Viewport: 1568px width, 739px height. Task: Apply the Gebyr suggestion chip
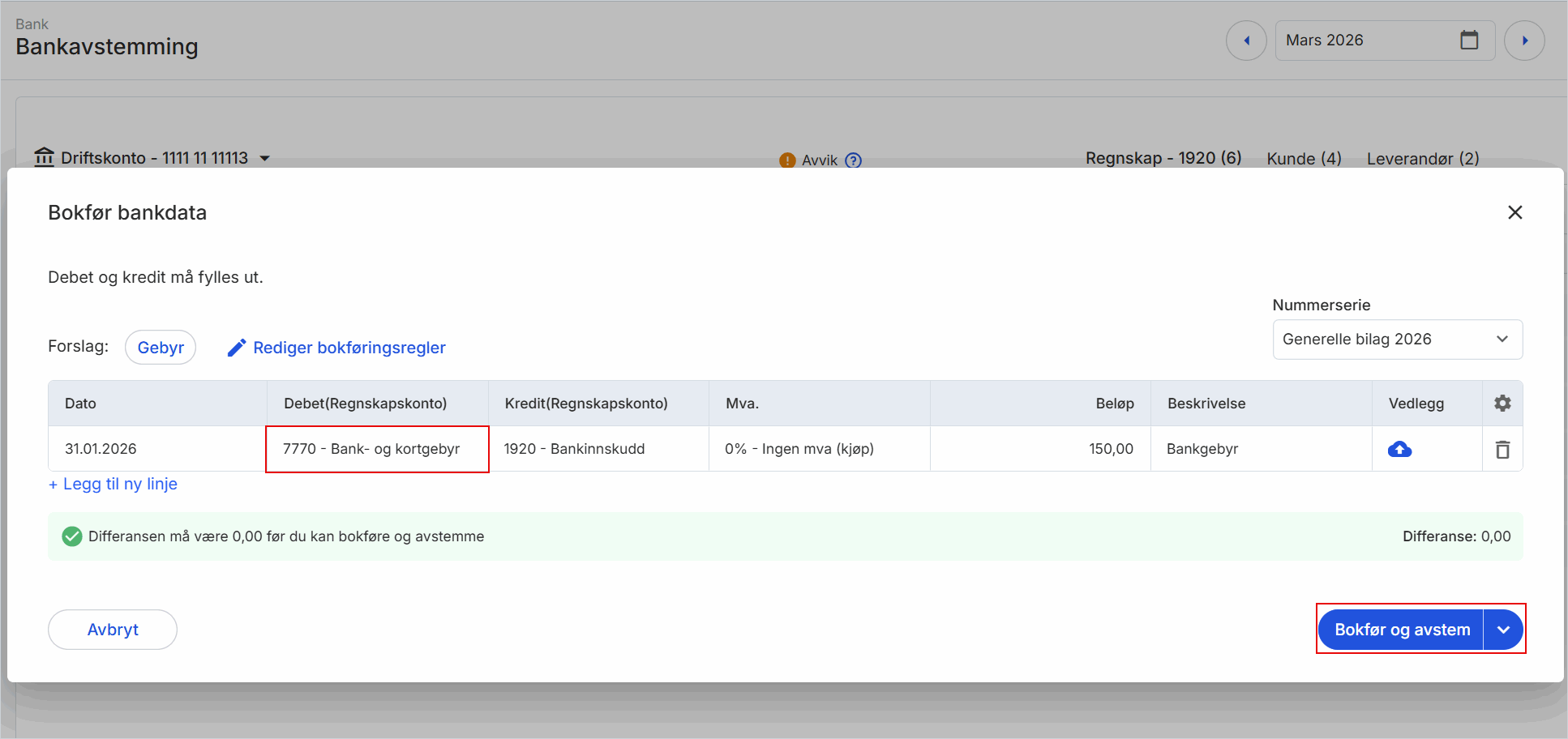[161, 348]
